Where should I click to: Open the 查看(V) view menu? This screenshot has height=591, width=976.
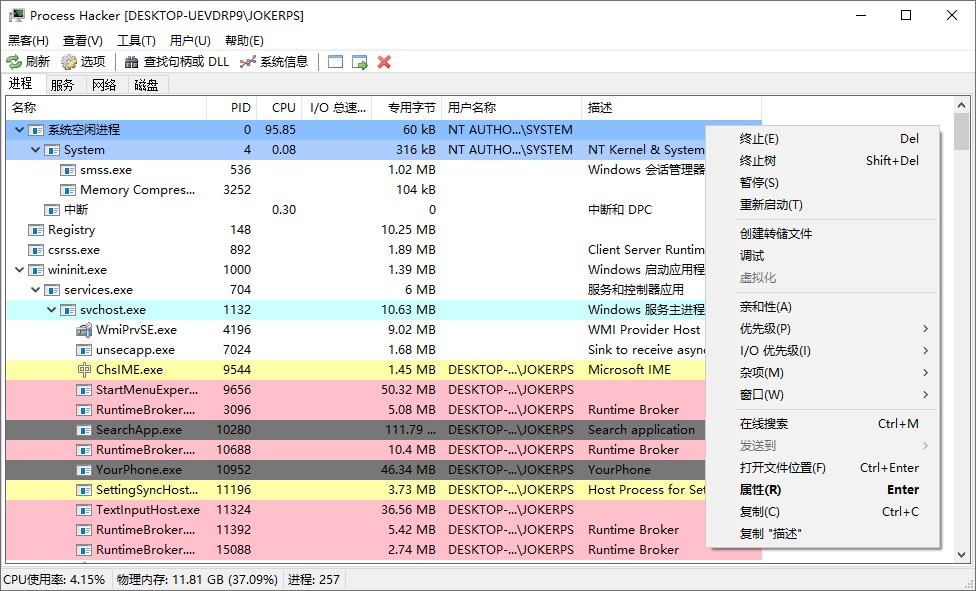(x=83, y=40)
